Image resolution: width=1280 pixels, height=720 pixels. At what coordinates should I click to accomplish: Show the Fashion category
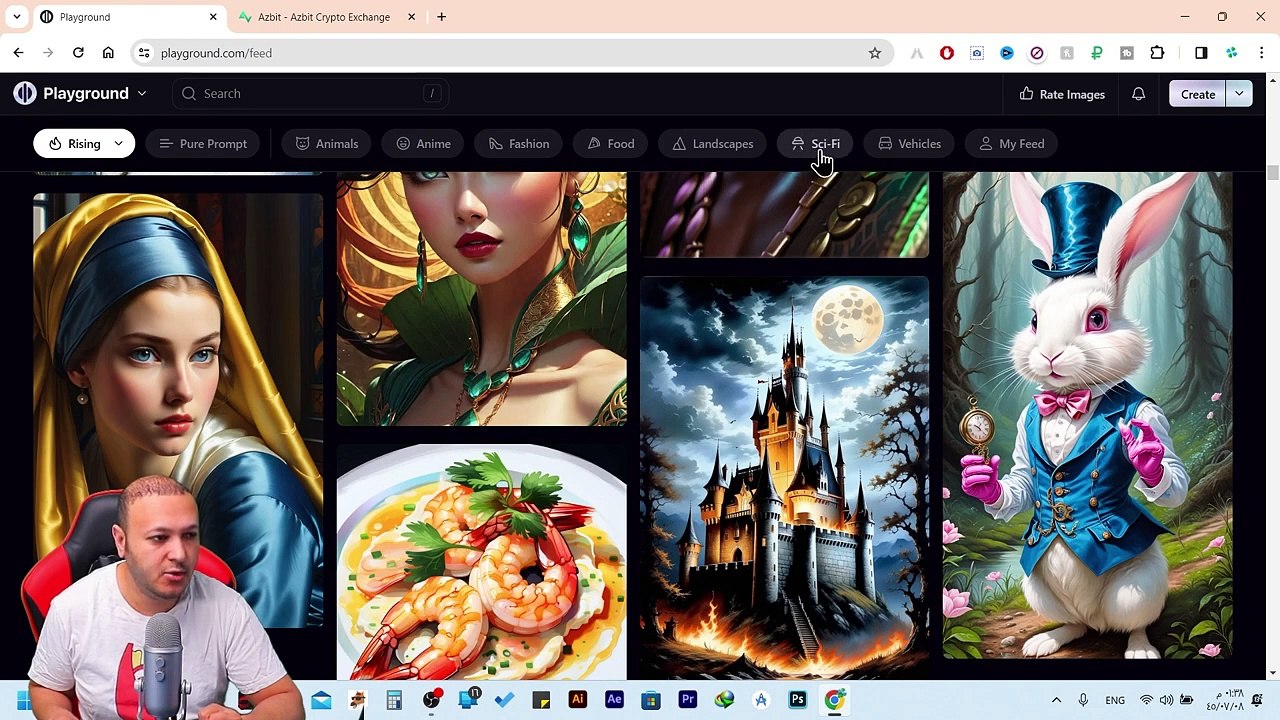click(519, 144)
